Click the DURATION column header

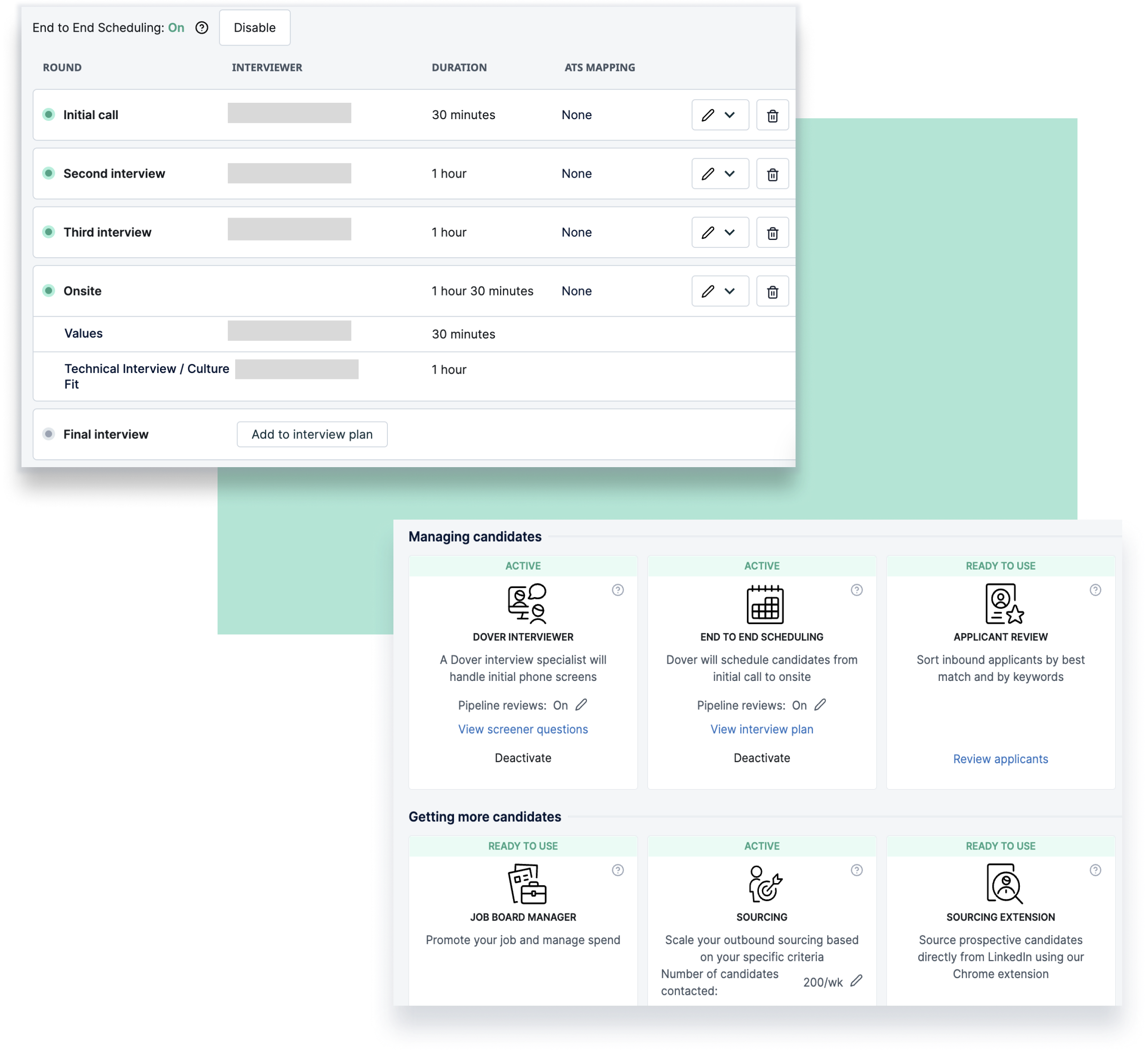tap(459, 67)
